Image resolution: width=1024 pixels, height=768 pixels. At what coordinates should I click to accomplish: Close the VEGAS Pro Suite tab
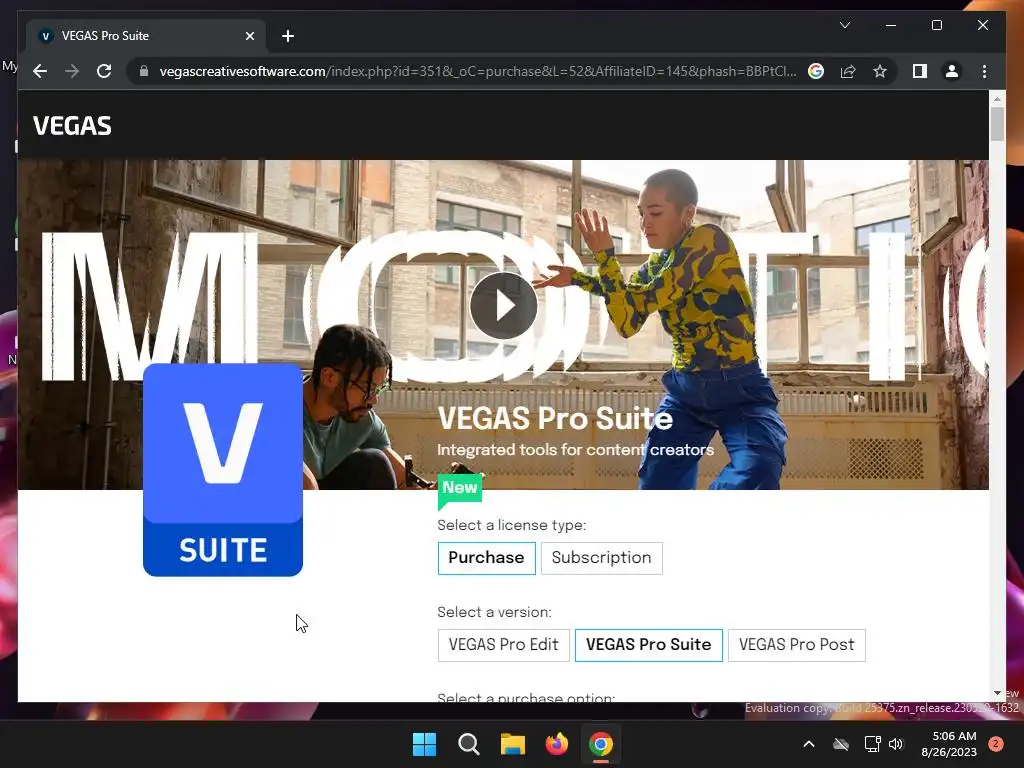249,36
